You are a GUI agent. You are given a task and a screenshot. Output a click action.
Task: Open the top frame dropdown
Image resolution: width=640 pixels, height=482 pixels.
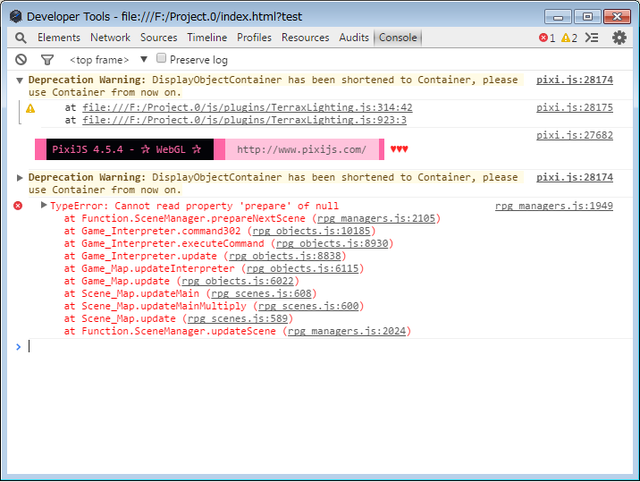pos(108,60)
